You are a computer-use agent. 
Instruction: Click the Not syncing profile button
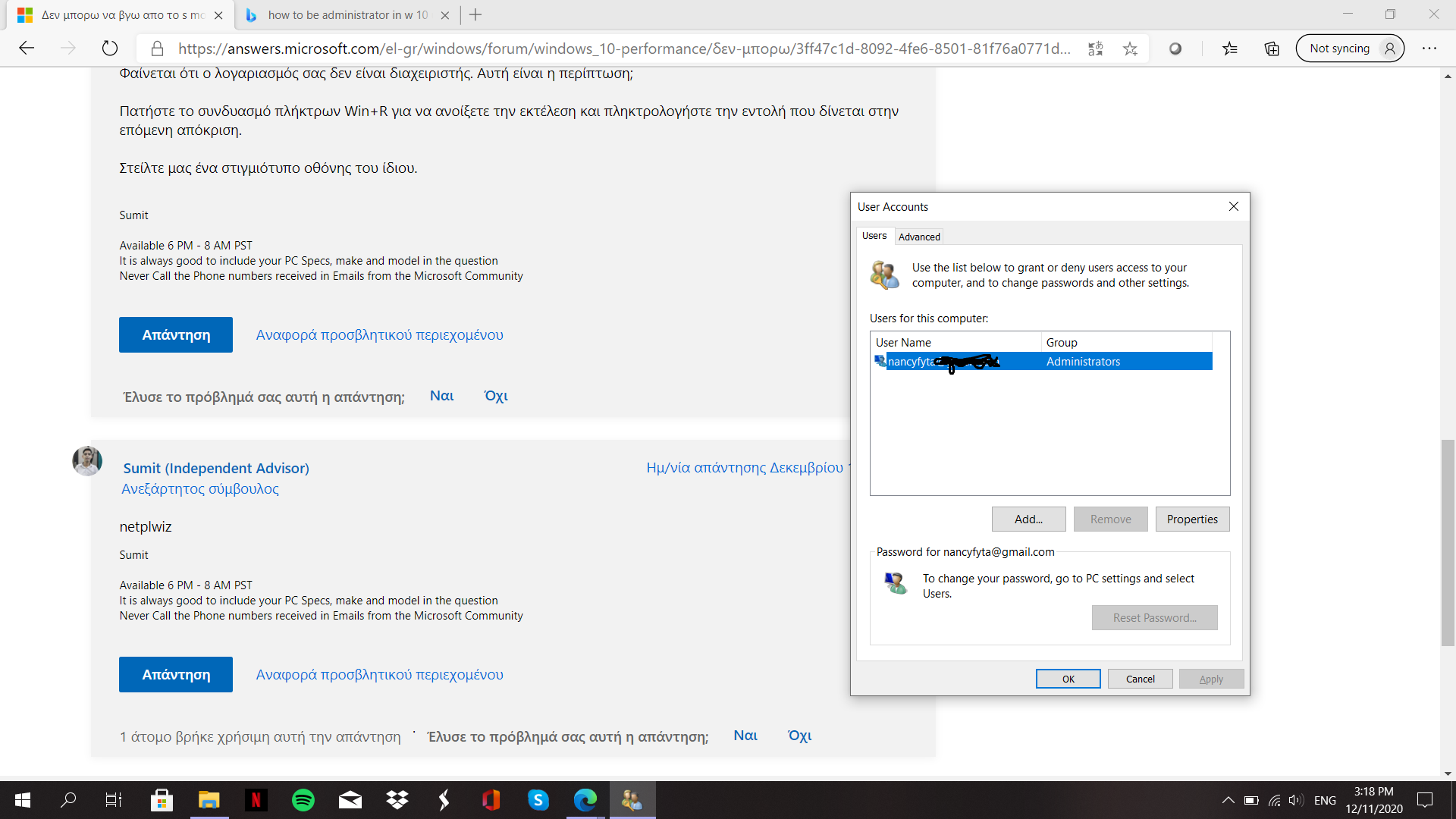(1350, 49)
